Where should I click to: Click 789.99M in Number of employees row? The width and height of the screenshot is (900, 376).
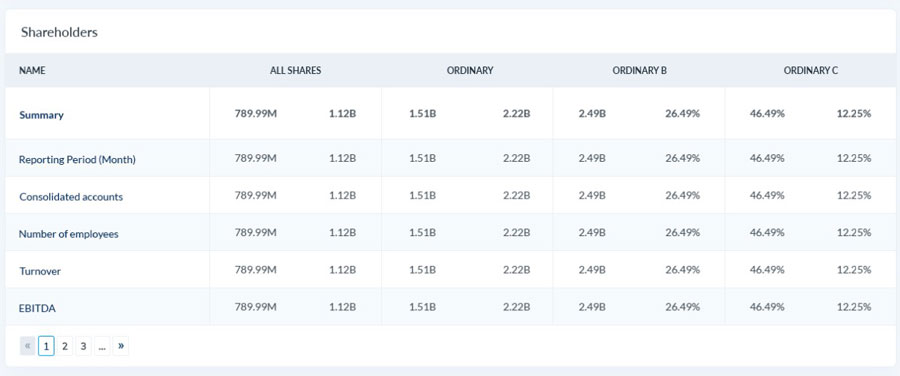(256, 232)
